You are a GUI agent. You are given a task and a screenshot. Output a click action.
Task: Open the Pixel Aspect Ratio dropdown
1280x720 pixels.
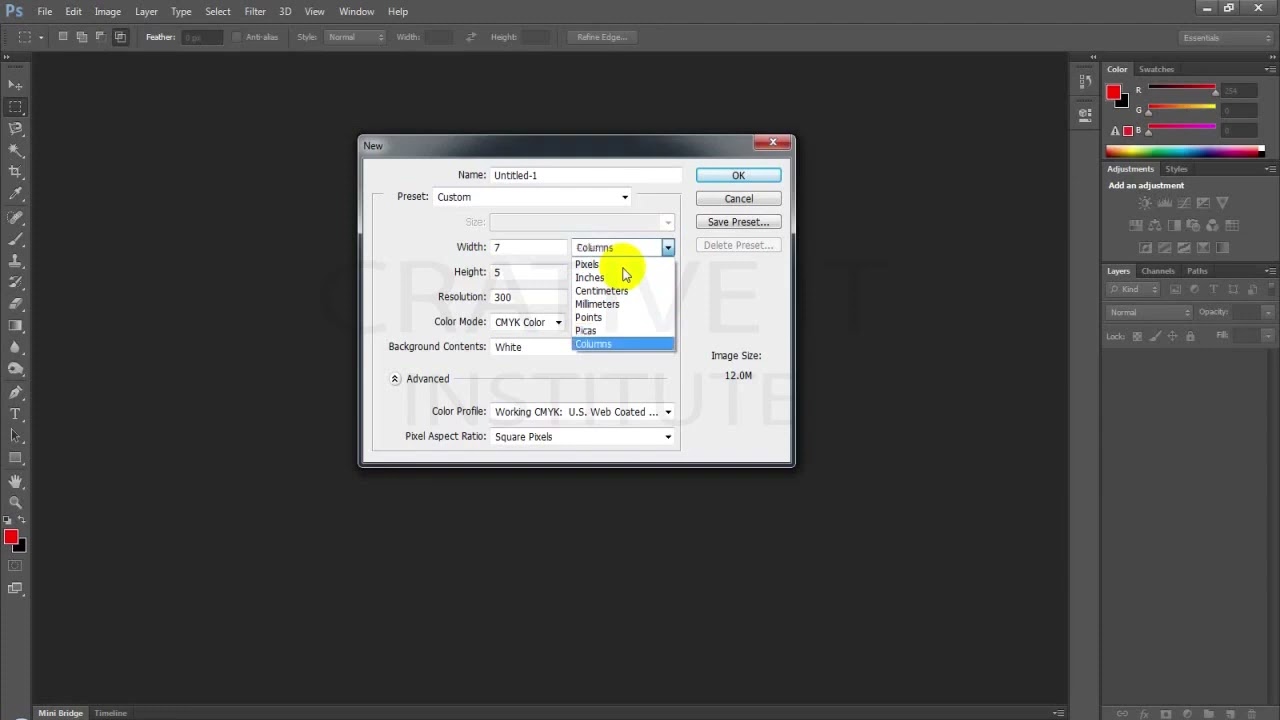[582, 437]
